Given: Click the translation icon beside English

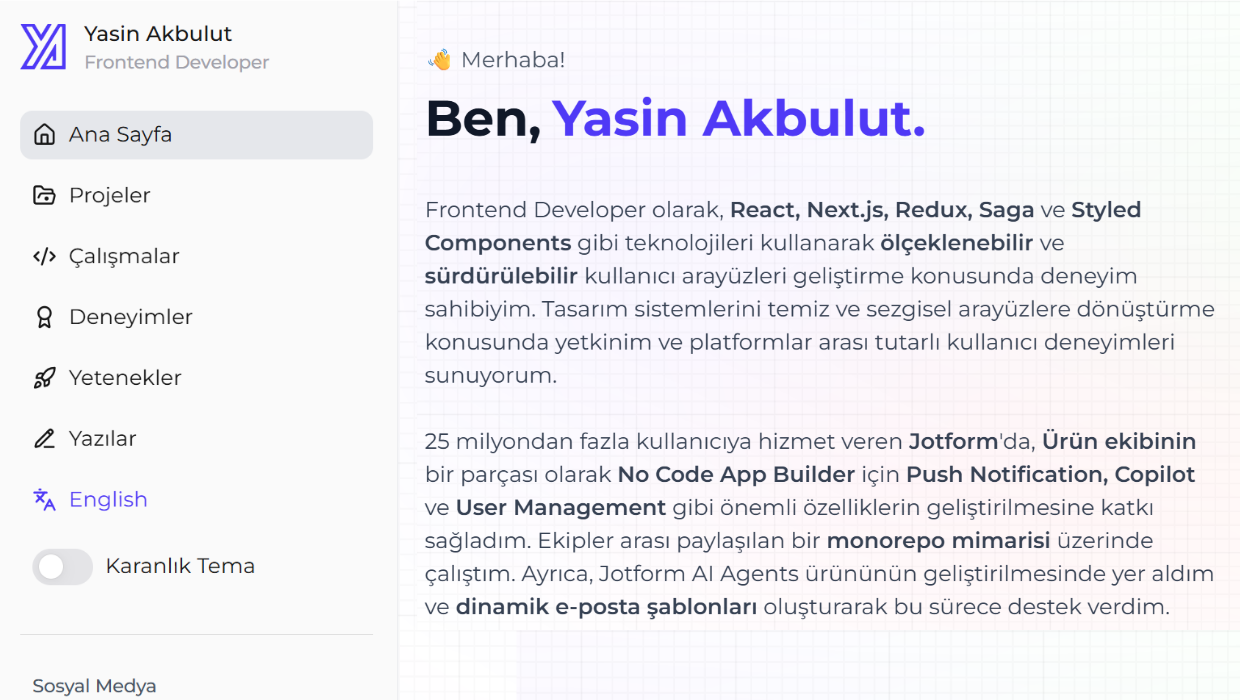Looking at the screenshot, I should [45, 499].
